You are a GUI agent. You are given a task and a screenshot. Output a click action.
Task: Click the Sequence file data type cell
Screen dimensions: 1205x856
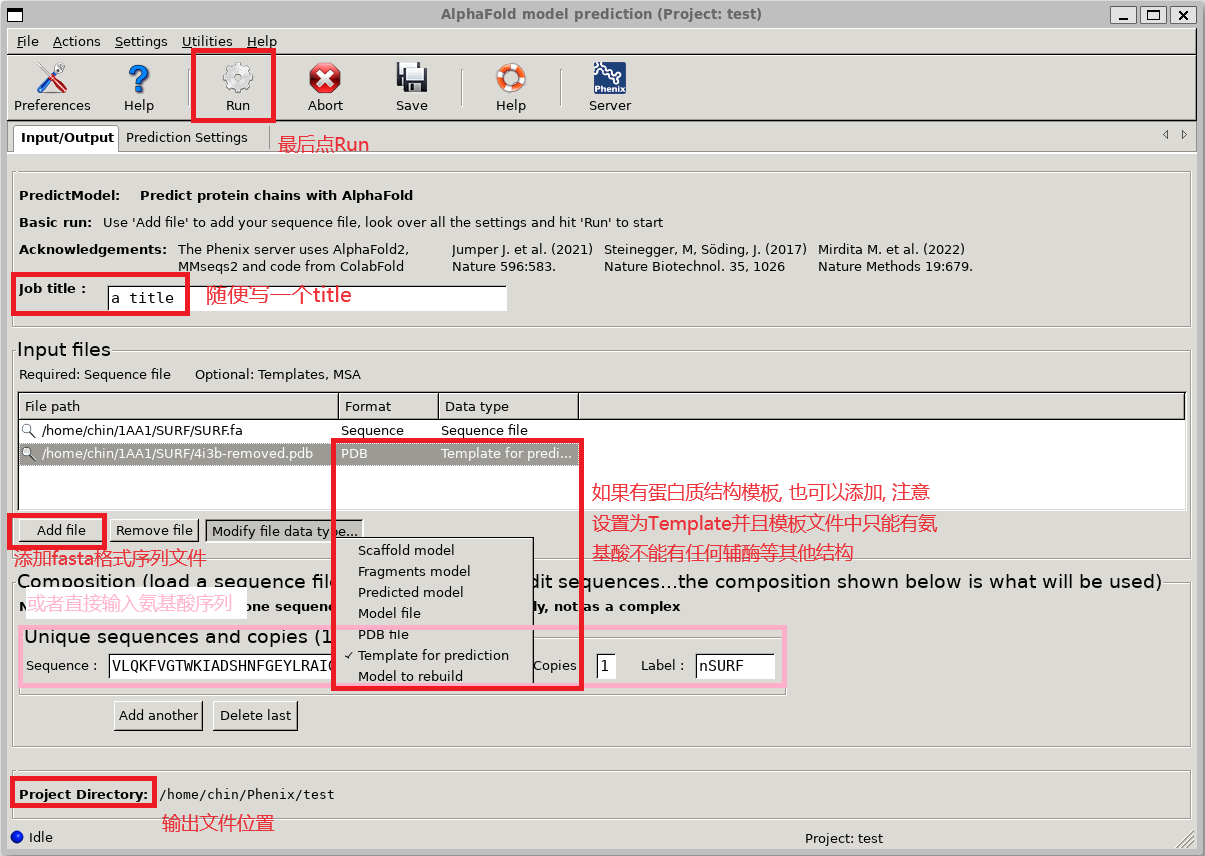click(x=484, y=430)
